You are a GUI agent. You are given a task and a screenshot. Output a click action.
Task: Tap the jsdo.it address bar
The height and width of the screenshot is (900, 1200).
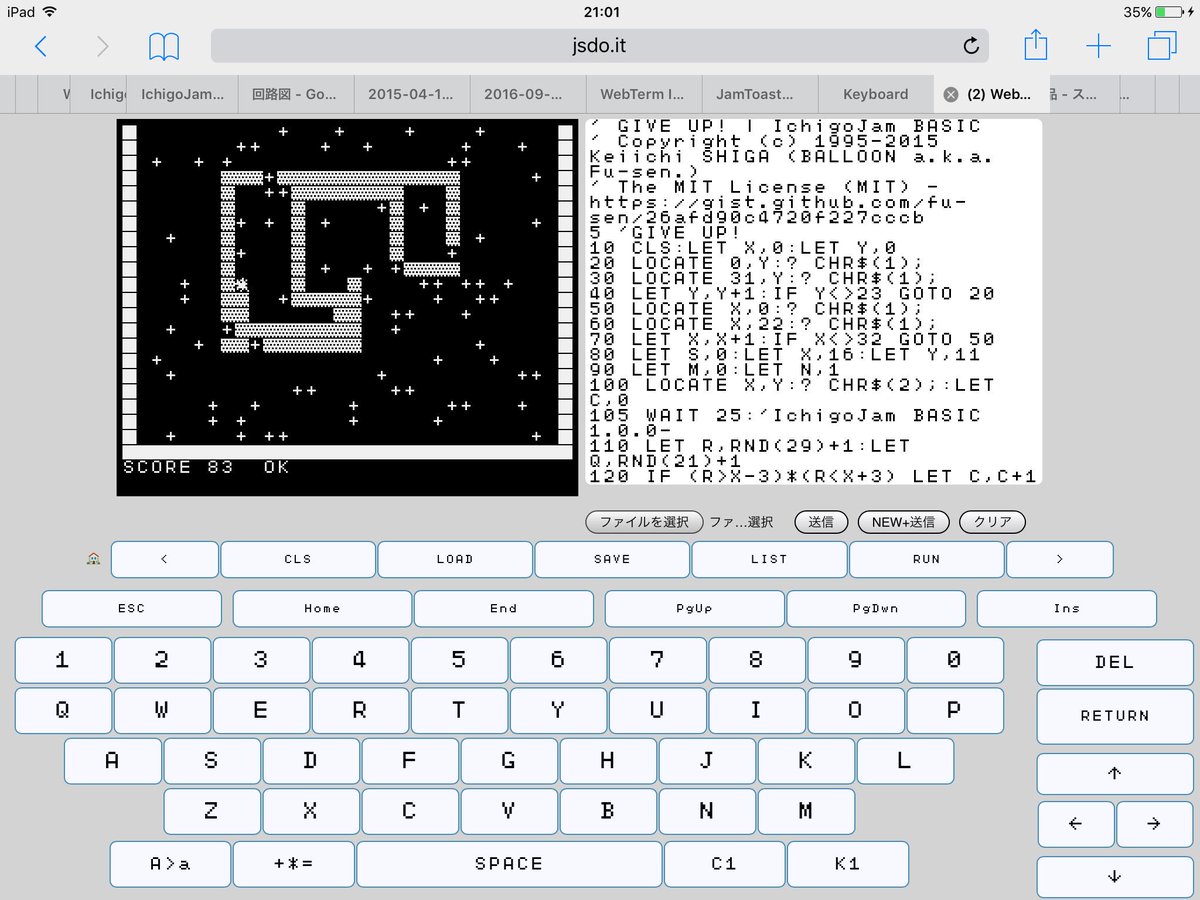[599, 46]
